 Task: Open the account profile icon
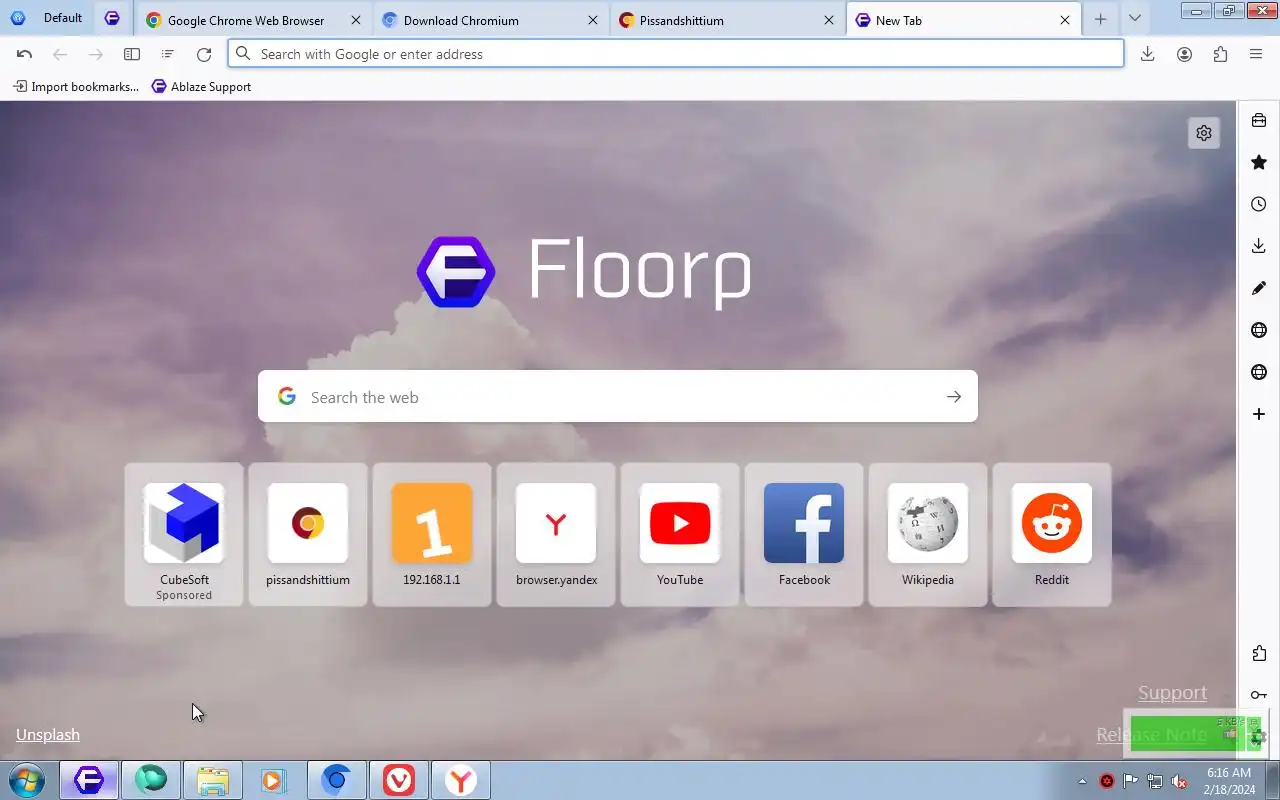click(1184, 54)
